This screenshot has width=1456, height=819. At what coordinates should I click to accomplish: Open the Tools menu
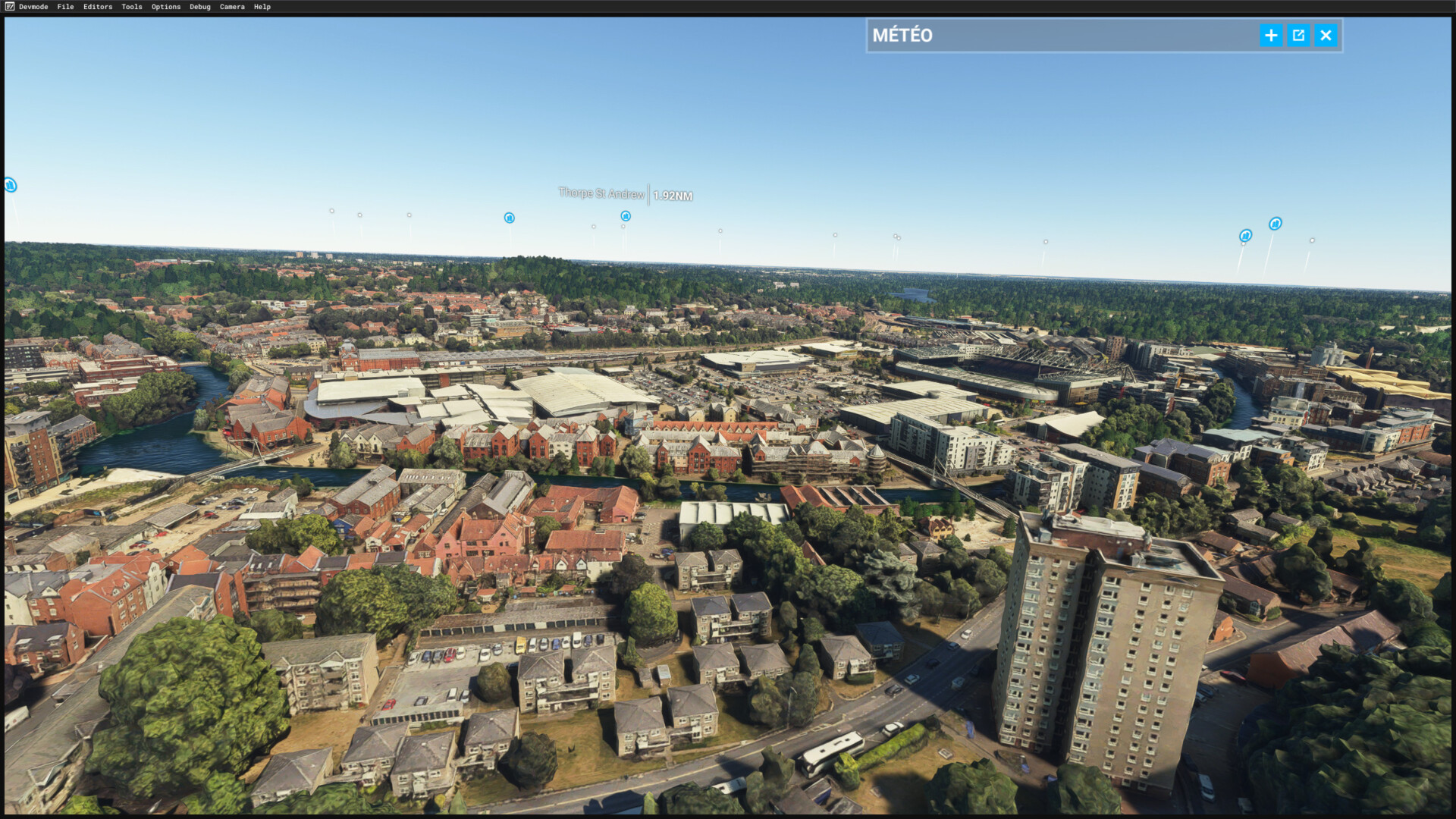(x=132, y=7)
